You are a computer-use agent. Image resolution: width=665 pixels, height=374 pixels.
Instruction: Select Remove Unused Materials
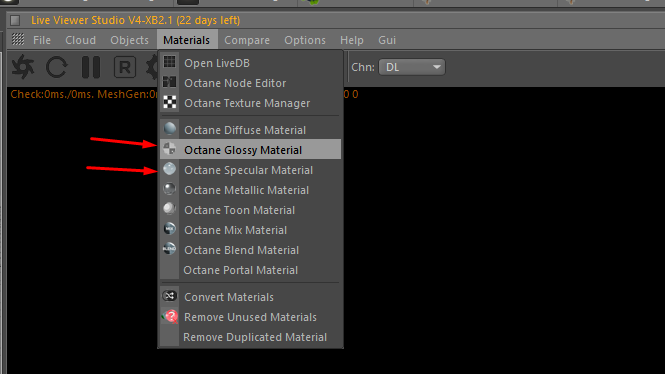point(250,317)
